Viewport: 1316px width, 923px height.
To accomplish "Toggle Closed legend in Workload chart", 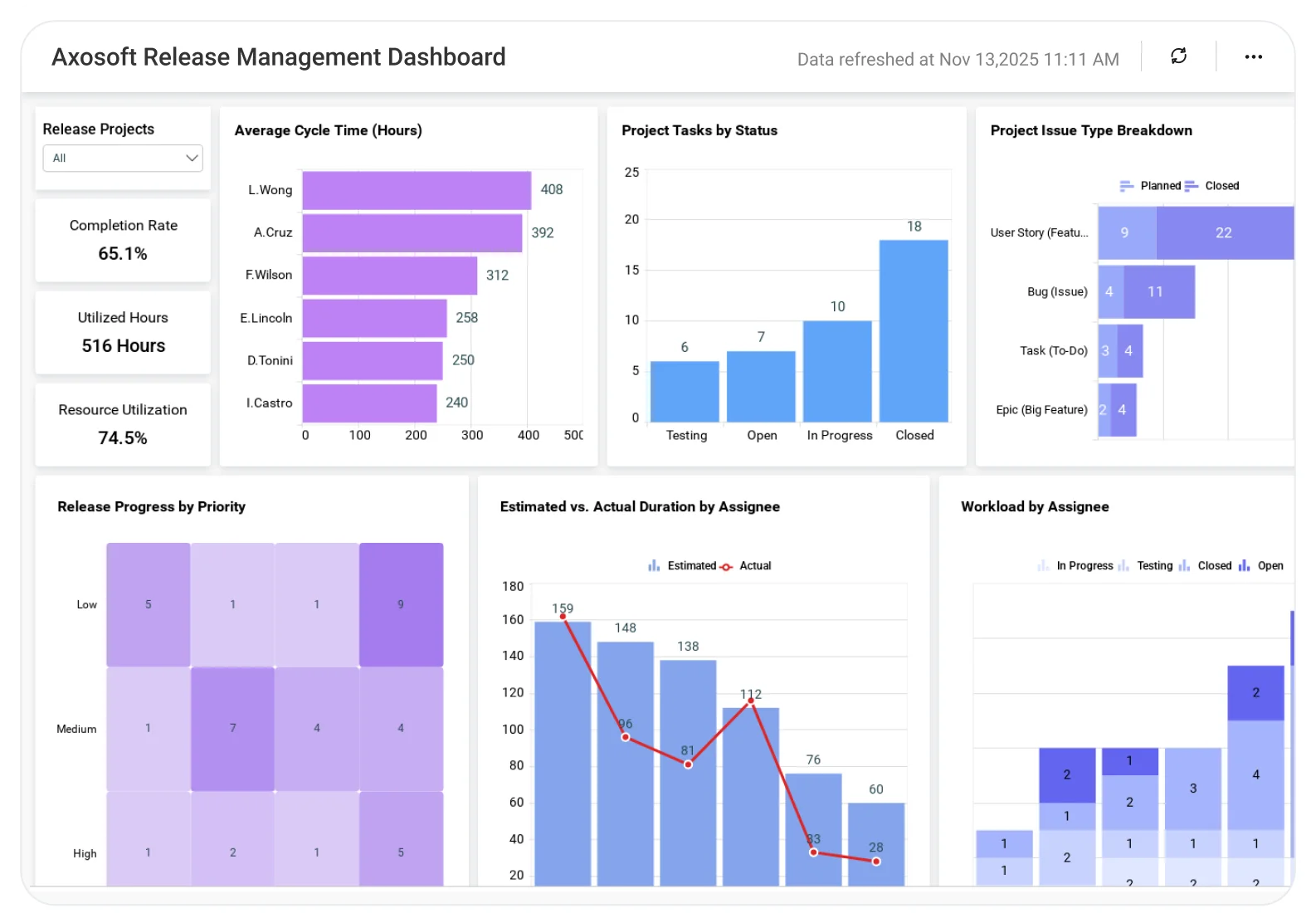I will tap(1205, 566).
